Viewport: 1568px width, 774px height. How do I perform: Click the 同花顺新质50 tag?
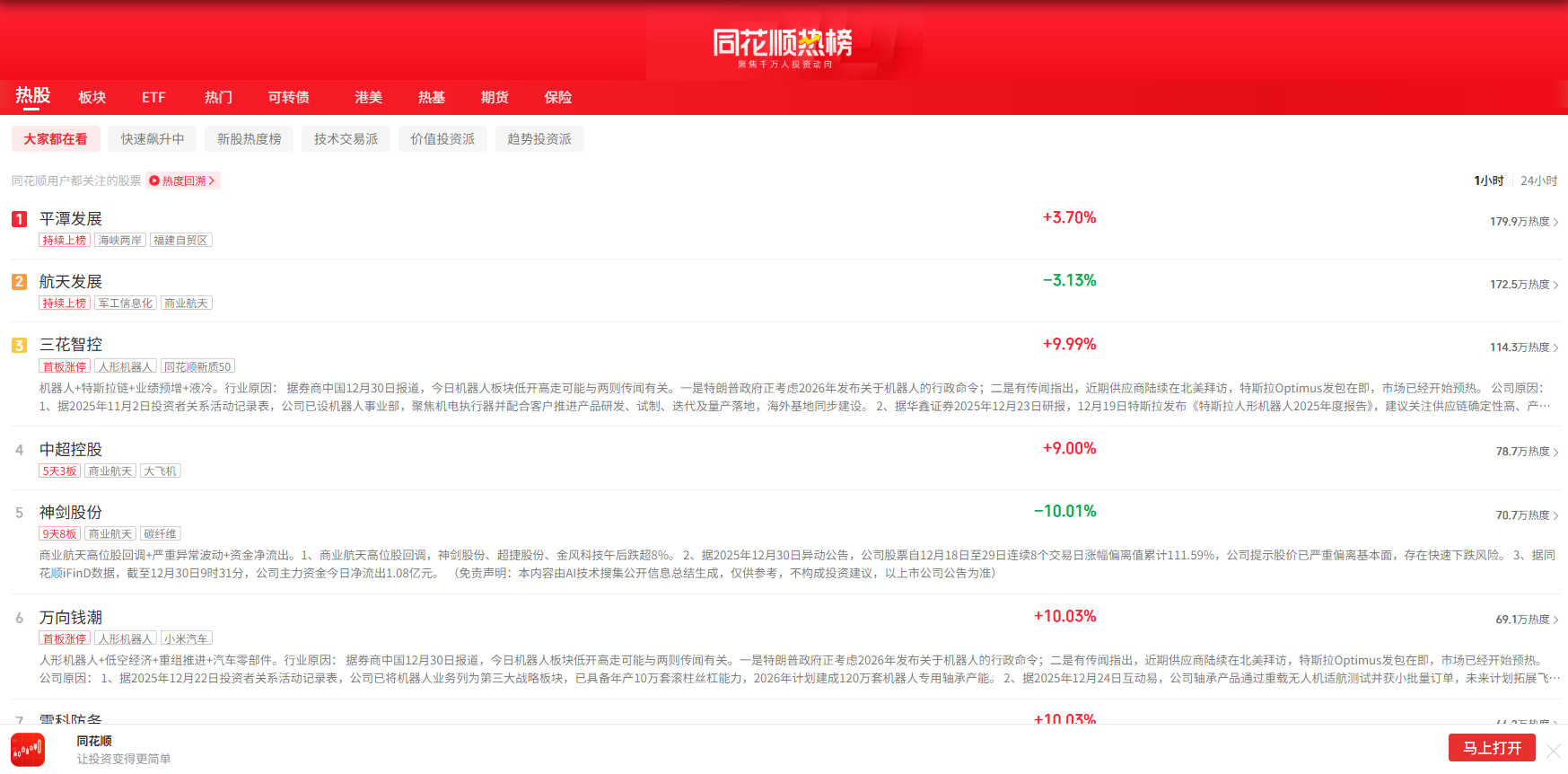pyautogui.click(x=197, y=367)
